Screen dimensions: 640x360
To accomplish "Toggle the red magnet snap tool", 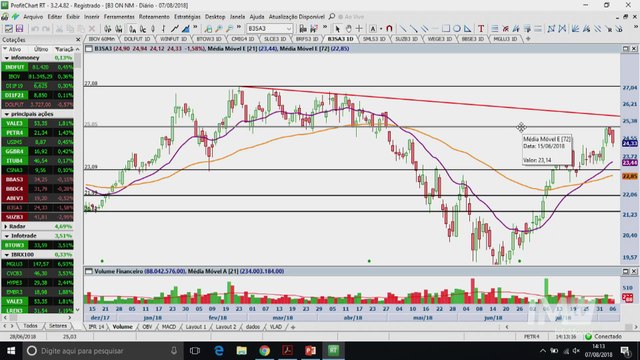I will coord(389,29).
